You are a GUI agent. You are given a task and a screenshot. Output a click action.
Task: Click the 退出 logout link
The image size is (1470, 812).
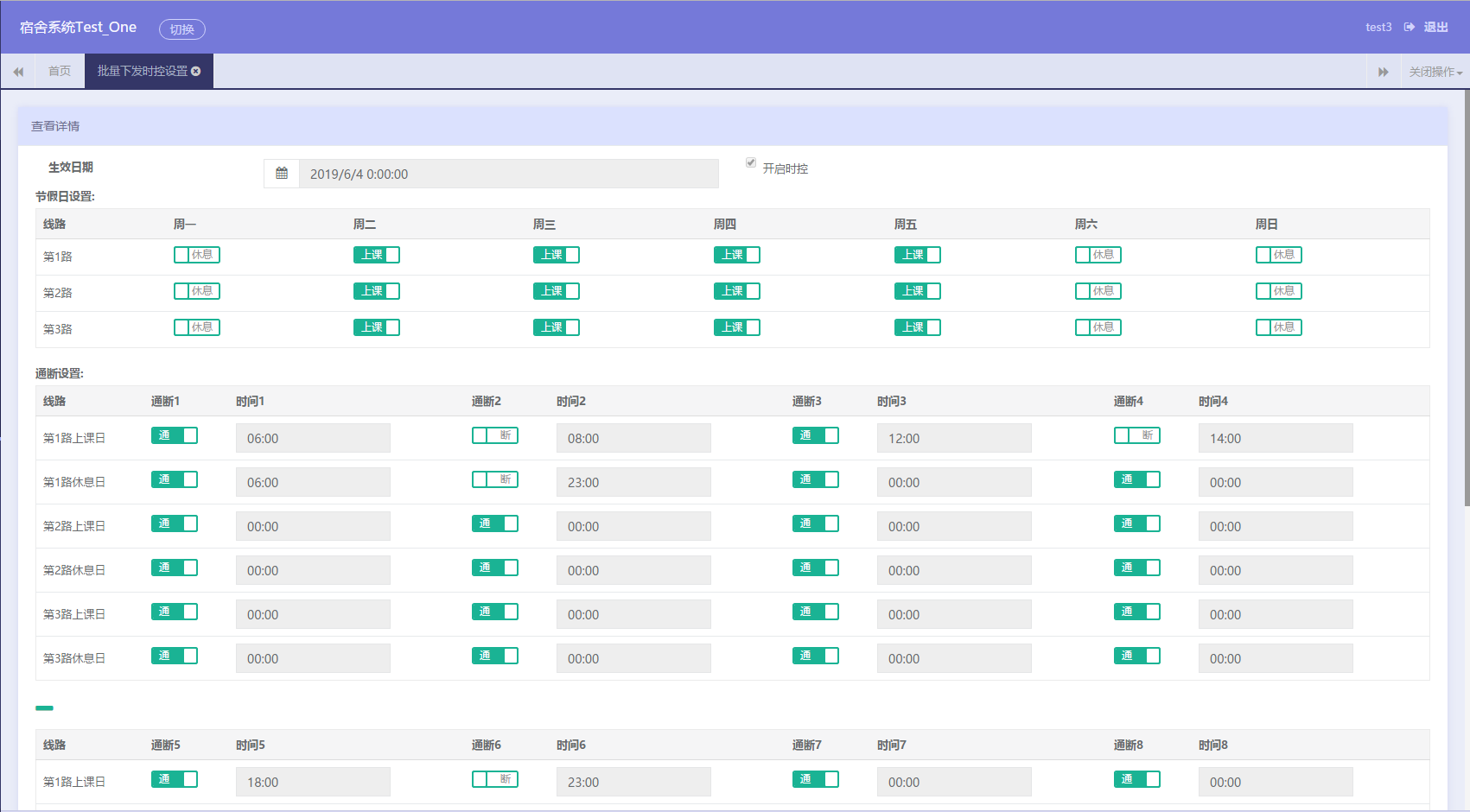[x=1436, y=27]
